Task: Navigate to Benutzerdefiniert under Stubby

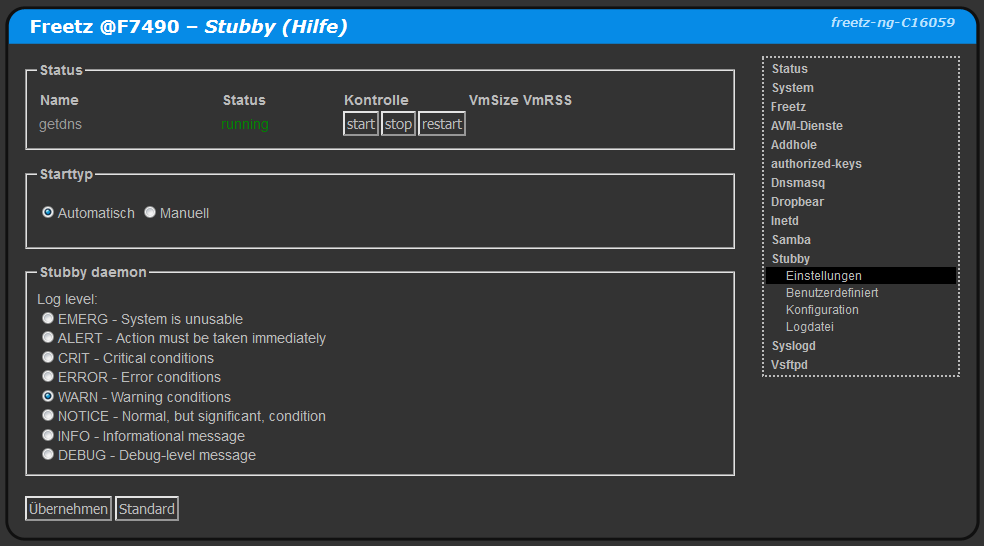Action: 832,293
